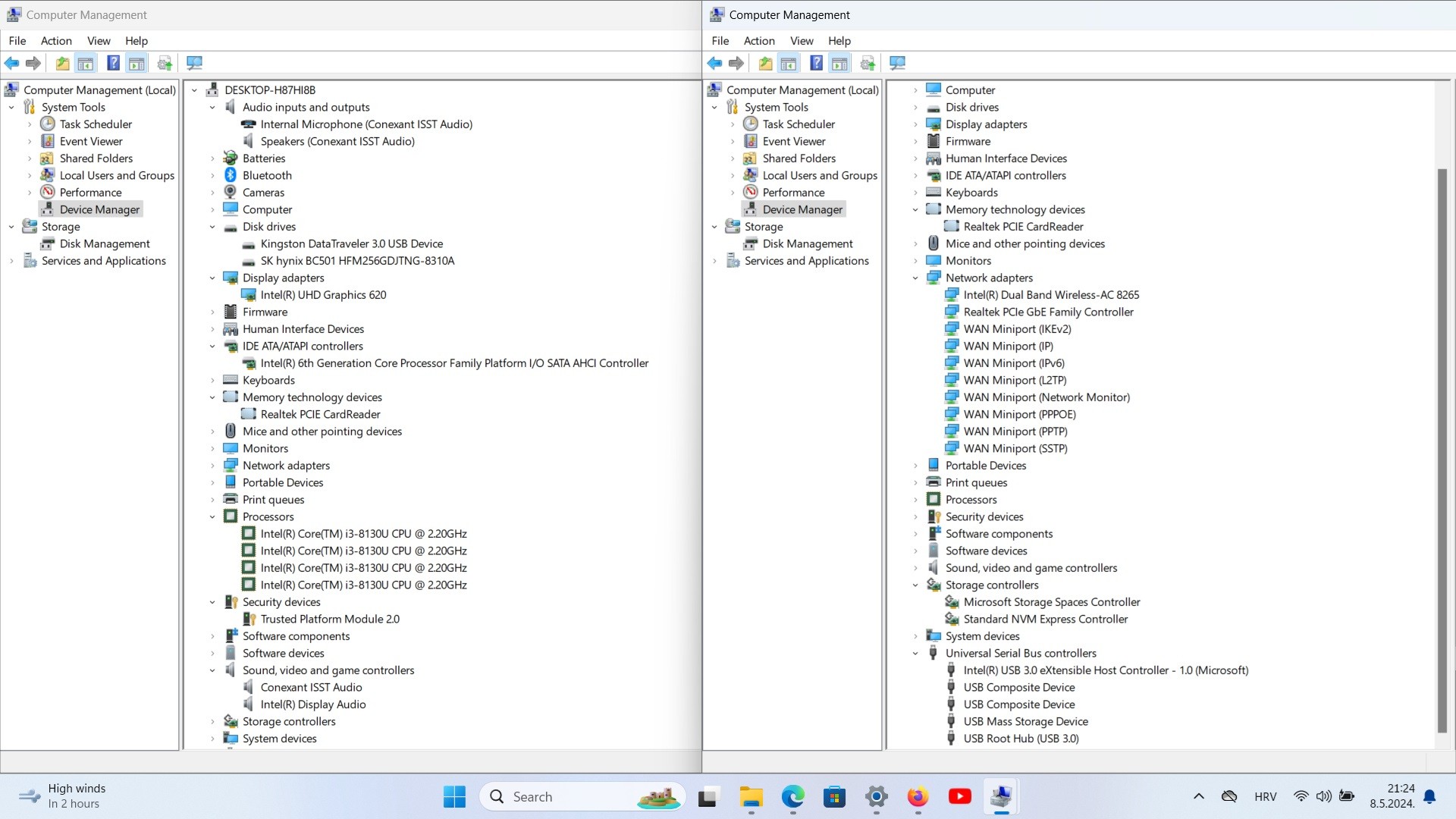
Task: Collapse Storage controllers node in right window
Action: point(916,585)
